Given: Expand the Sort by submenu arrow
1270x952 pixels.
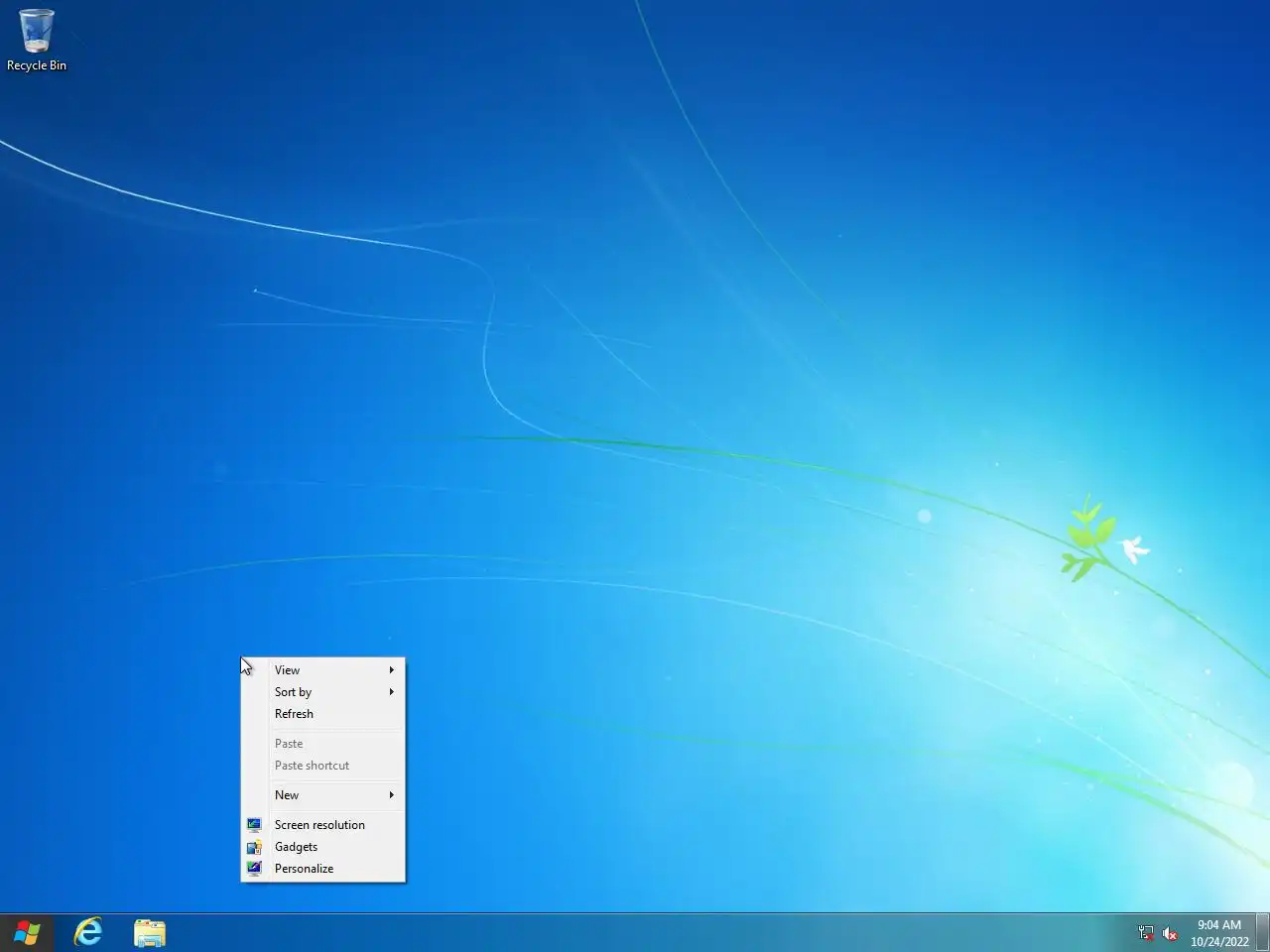Looking at the screenshot, I should click(x=392, y=692).
